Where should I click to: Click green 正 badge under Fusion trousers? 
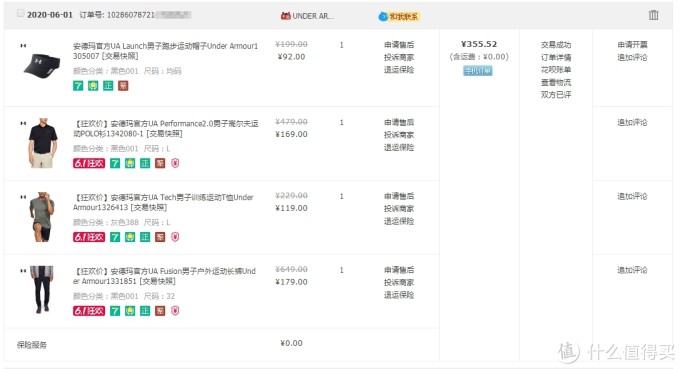click(145, 311)
